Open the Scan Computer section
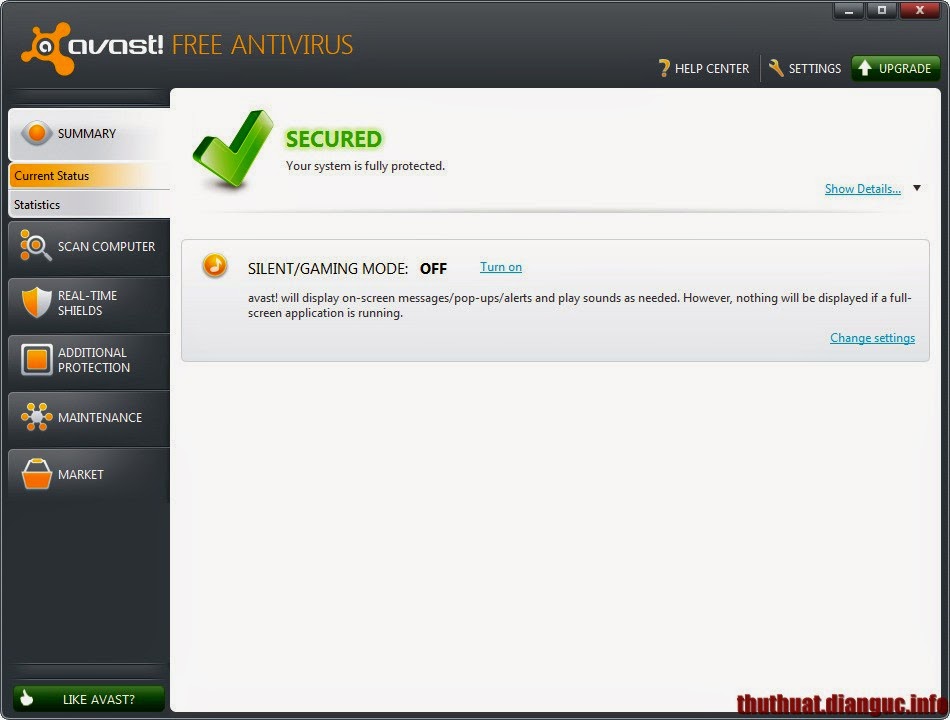950x720 pixels. [89, 247]
